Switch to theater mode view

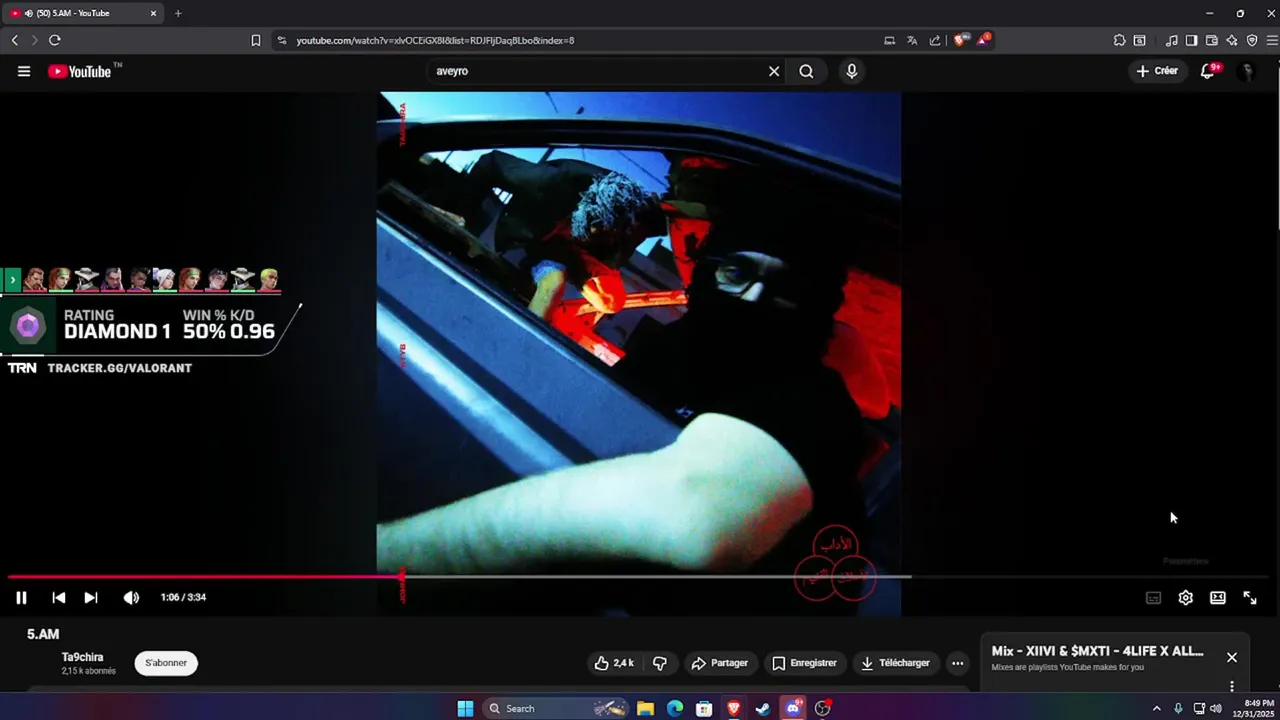click(1217, 597)
